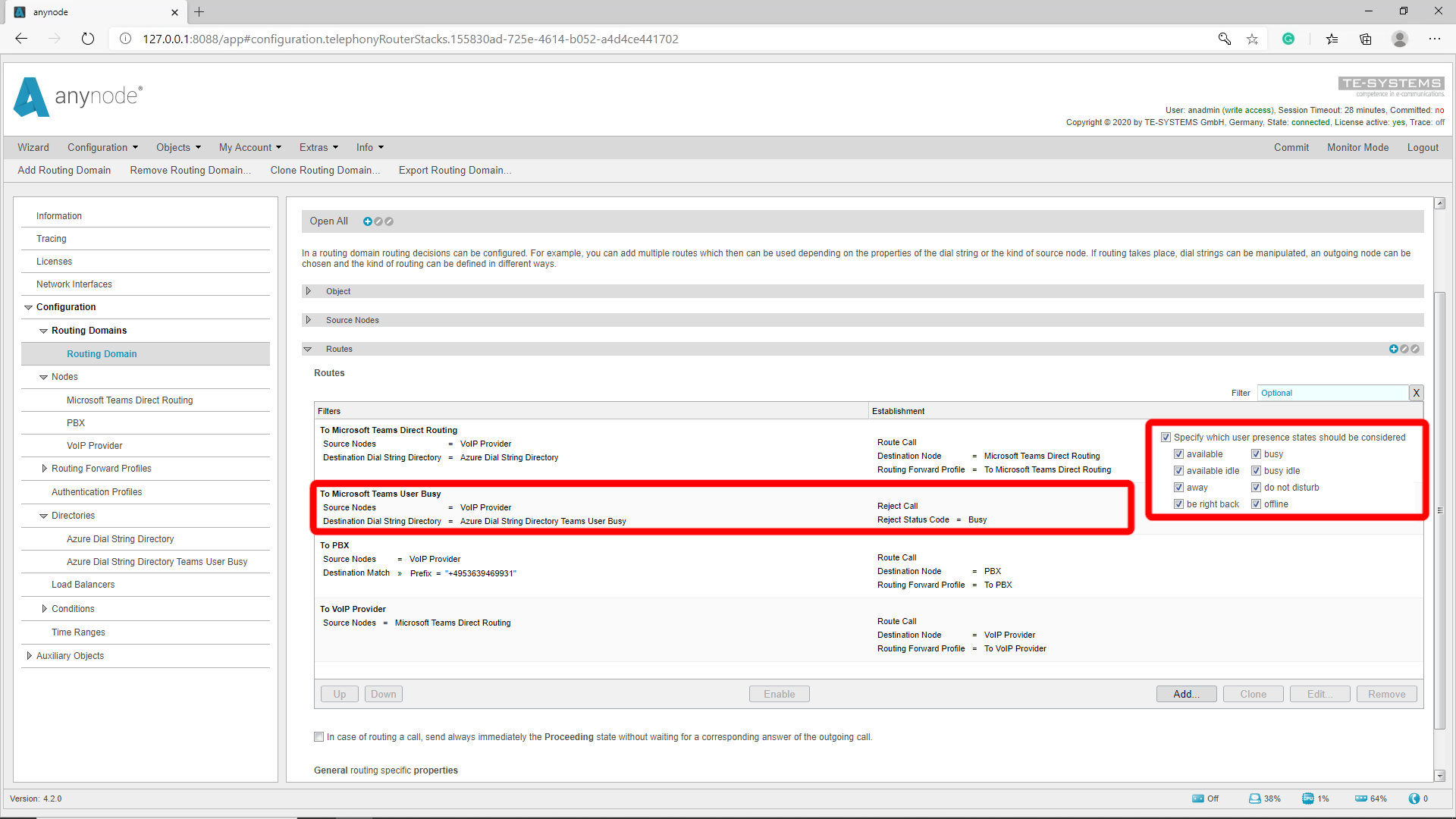Click the trace status icon showing Off

(x=1198, y=799)
